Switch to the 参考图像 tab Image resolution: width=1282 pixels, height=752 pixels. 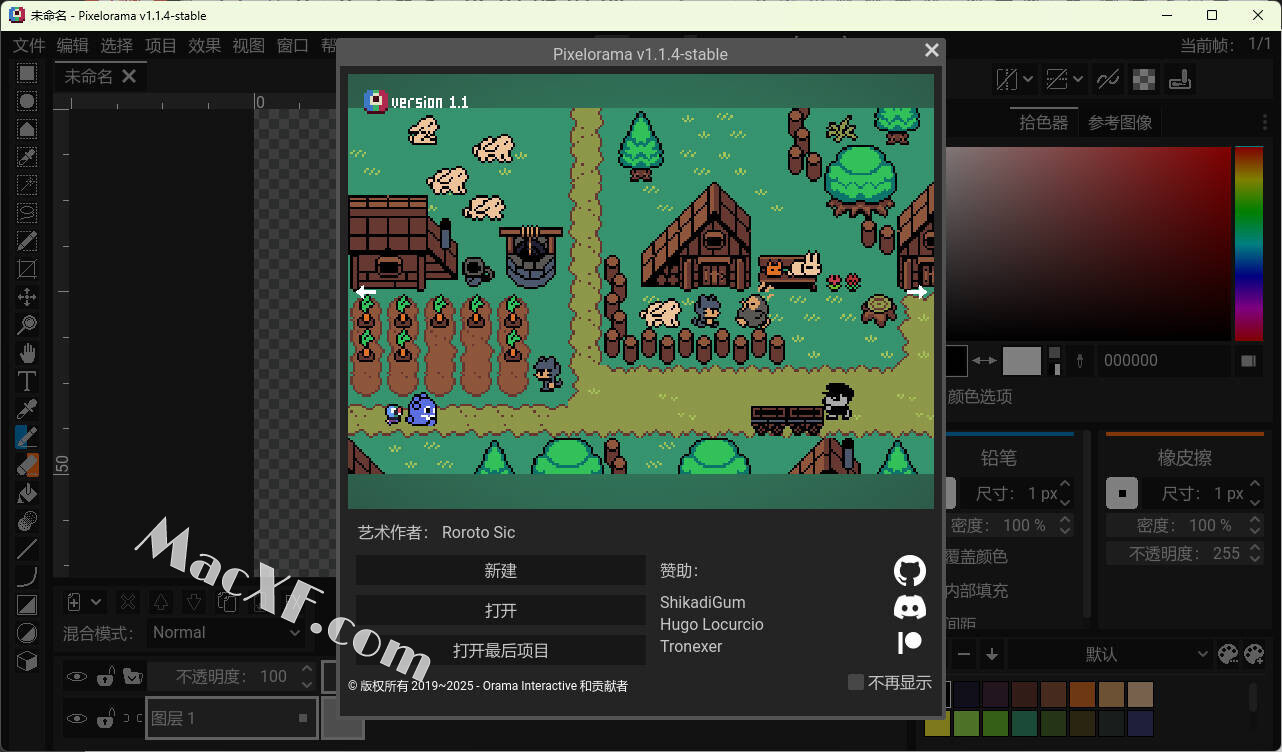coord(1120,123)
